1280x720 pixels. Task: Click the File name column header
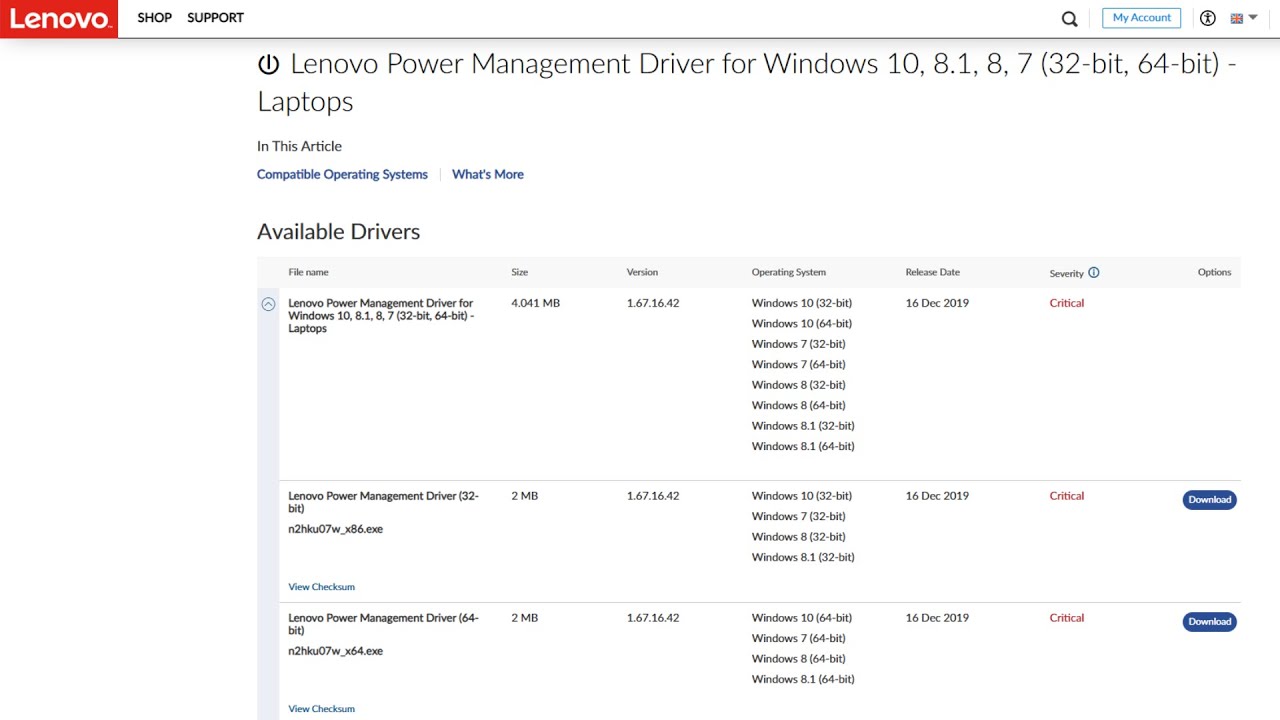pos(308,272)
